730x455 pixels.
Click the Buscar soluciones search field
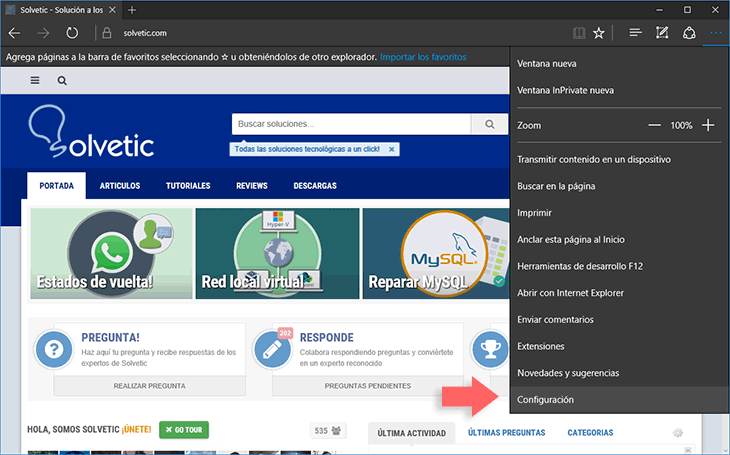click(351, 124)
